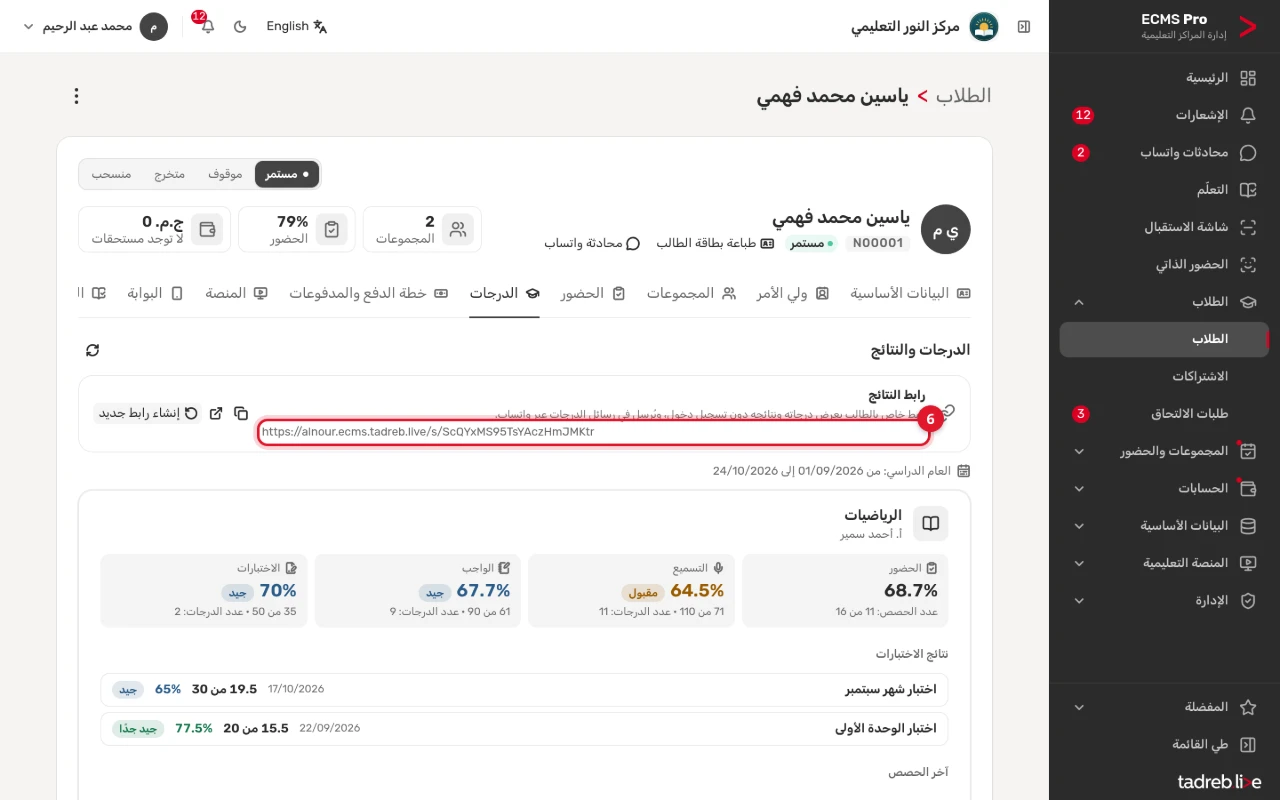Open the ولي الأمر tab
Screen dimensions: 1280x800
click(x=793, y=293)
